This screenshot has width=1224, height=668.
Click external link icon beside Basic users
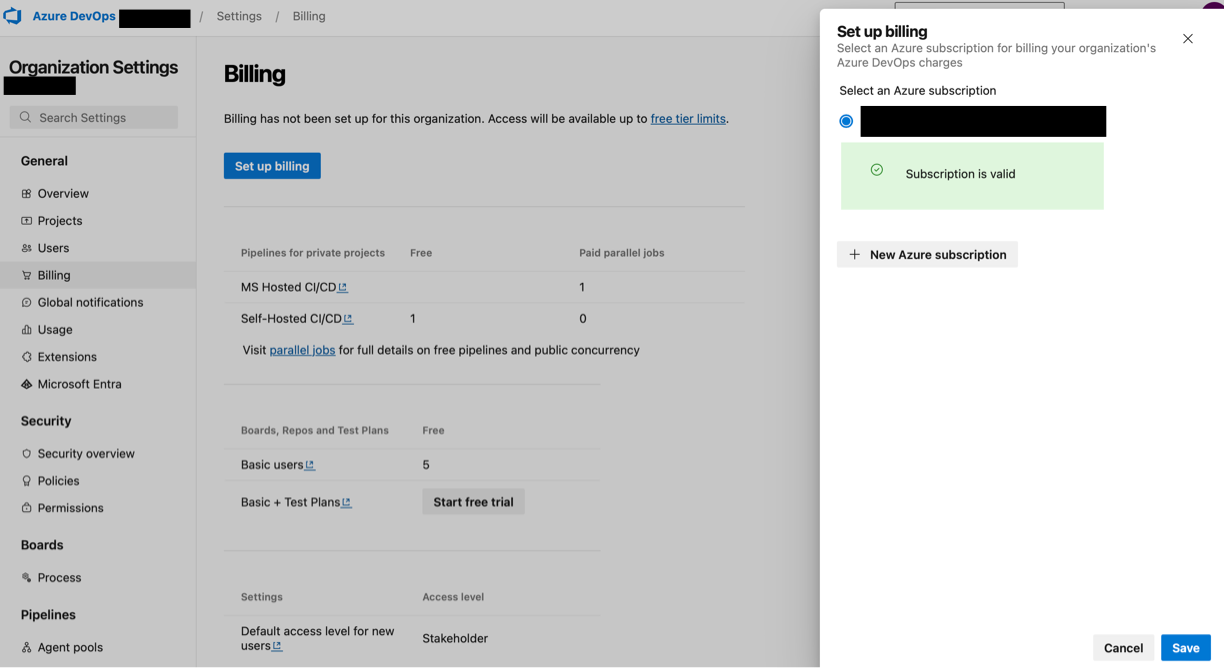310,465
